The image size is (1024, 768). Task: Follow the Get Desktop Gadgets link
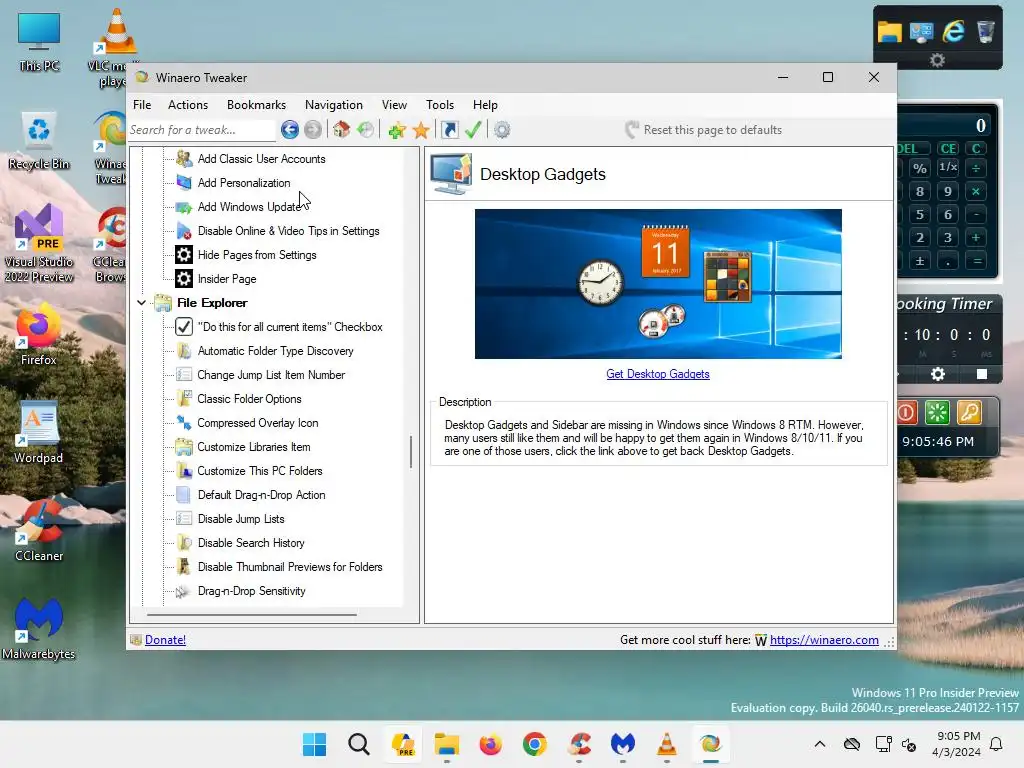658,374
